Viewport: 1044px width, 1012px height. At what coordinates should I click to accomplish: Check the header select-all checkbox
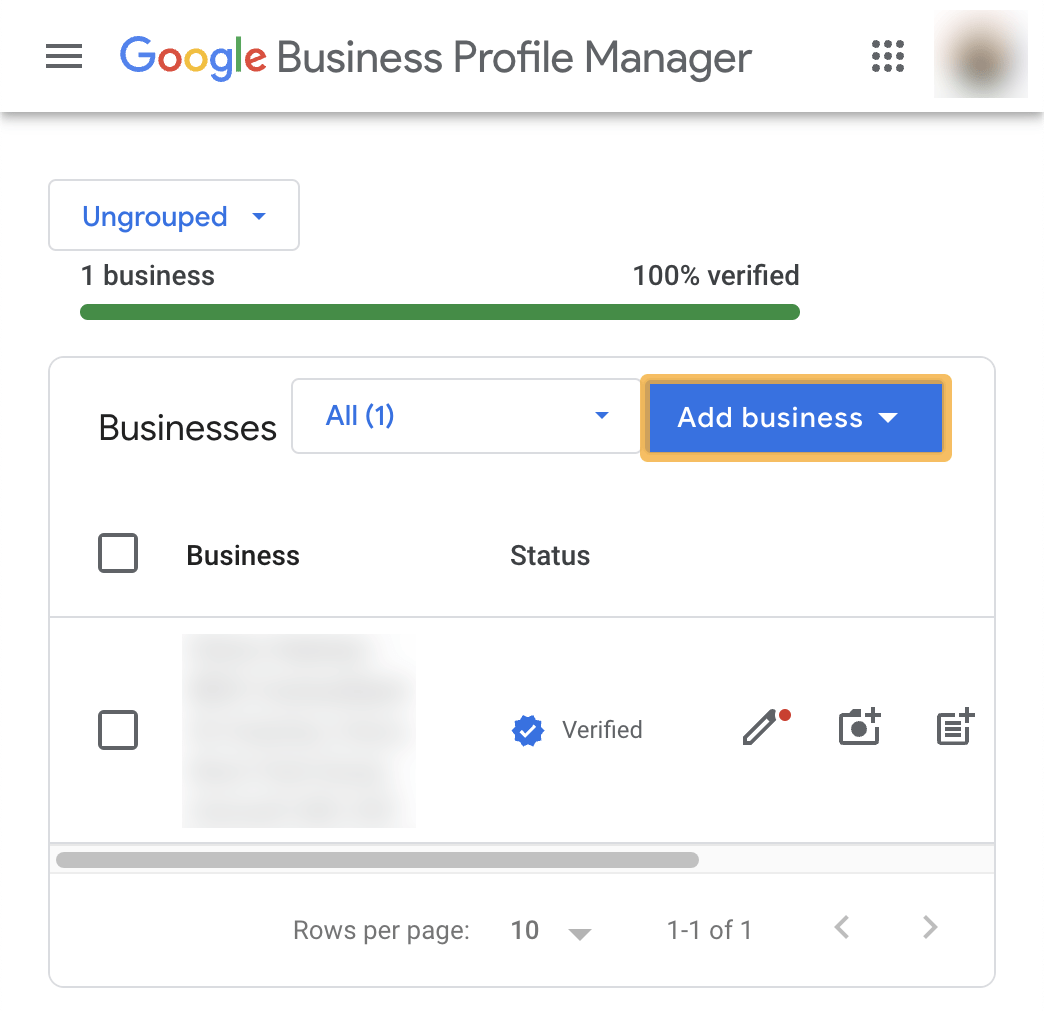(117, 553)
